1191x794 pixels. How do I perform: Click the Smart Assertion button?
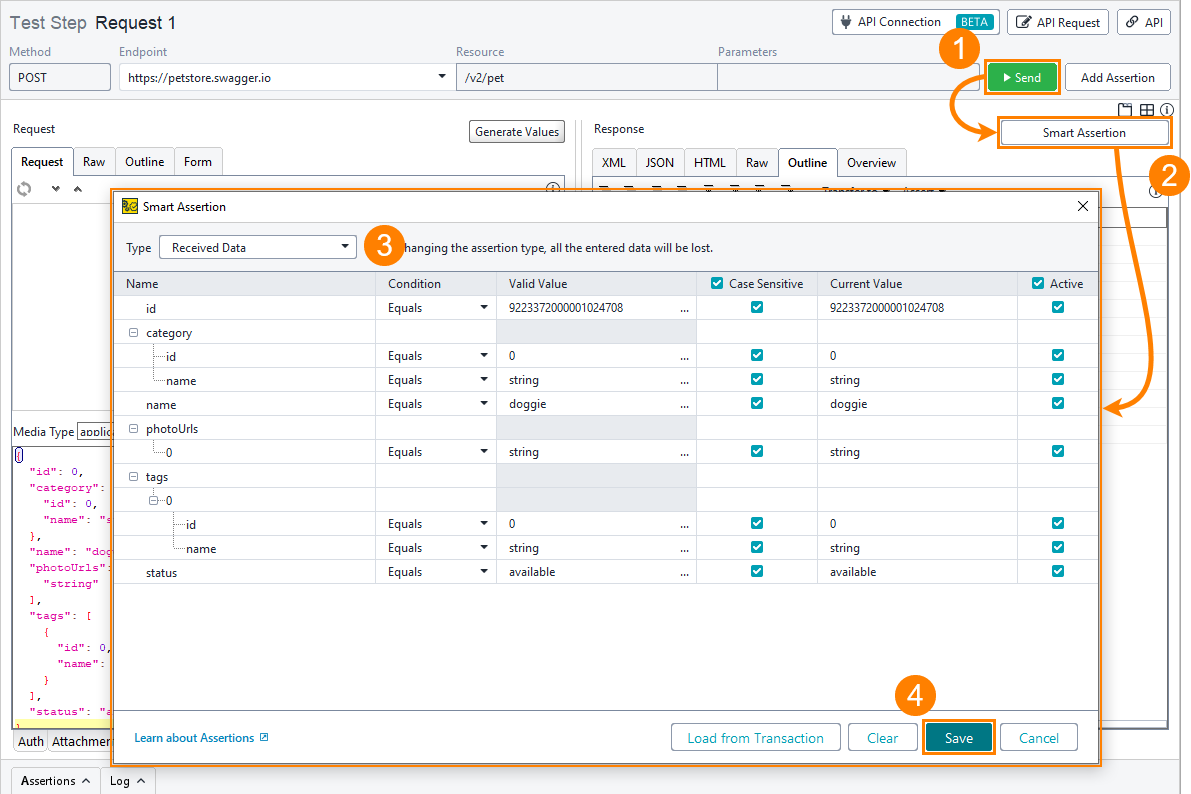(x=1084, y=133)
